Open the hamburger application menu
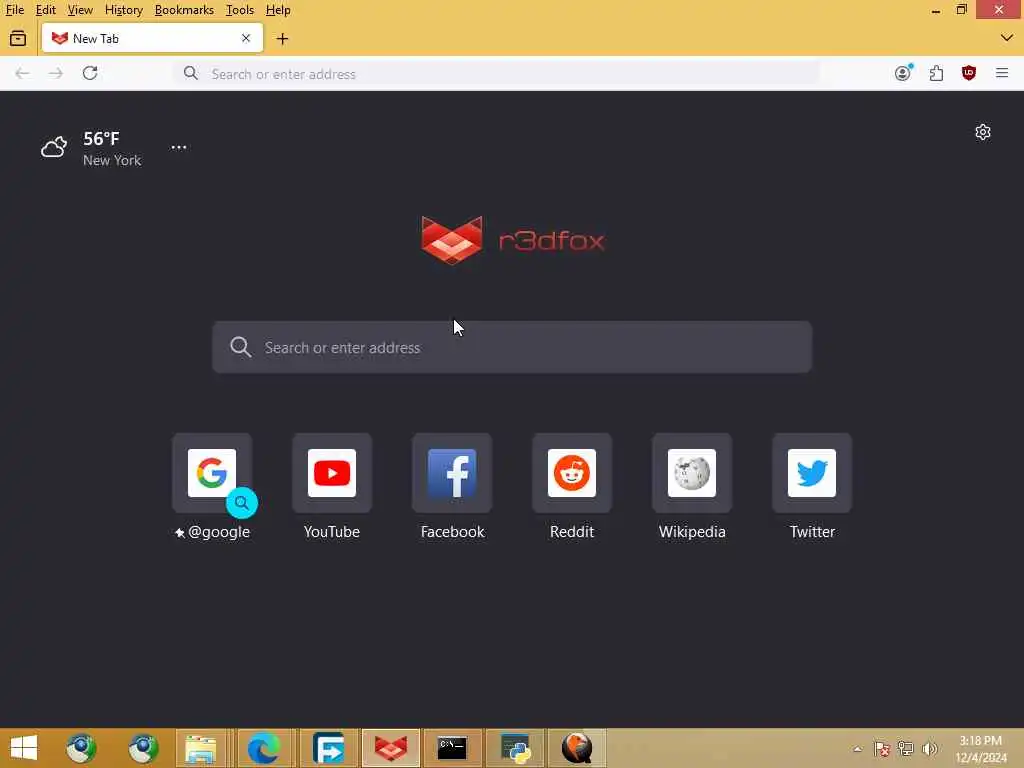This screenshot has width=1024, height=768. point(1002,73)
